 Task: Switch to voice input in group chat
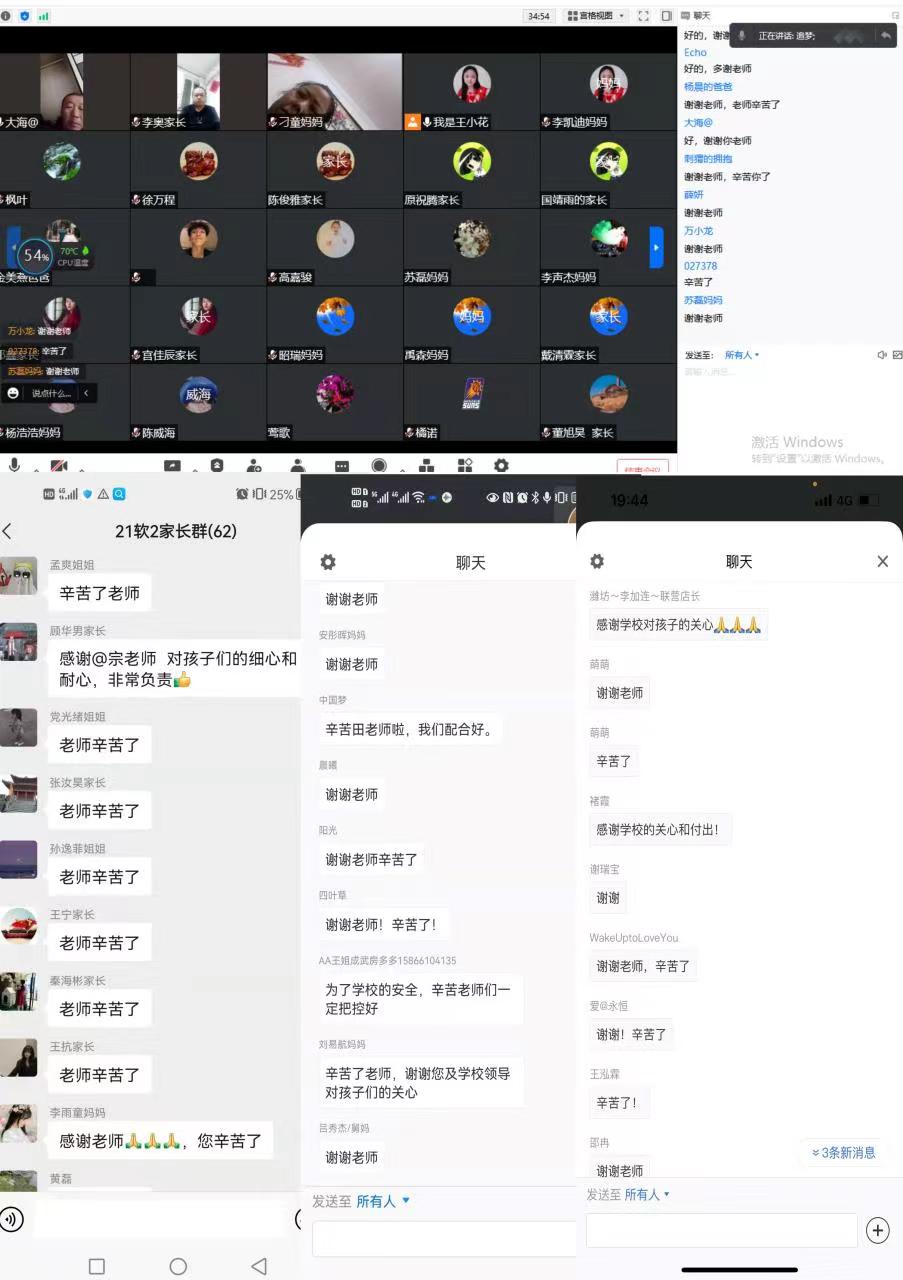(12, 1218)
